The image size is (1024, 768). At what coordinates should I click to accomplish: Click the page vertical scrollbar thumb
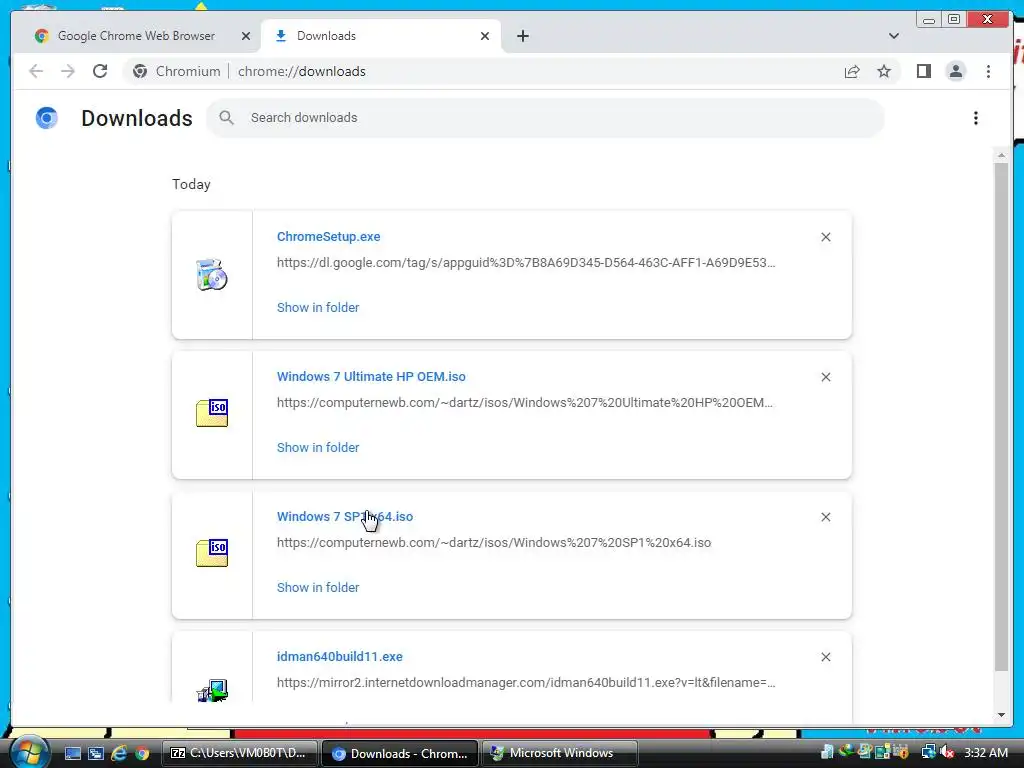tap(1001, 416)
